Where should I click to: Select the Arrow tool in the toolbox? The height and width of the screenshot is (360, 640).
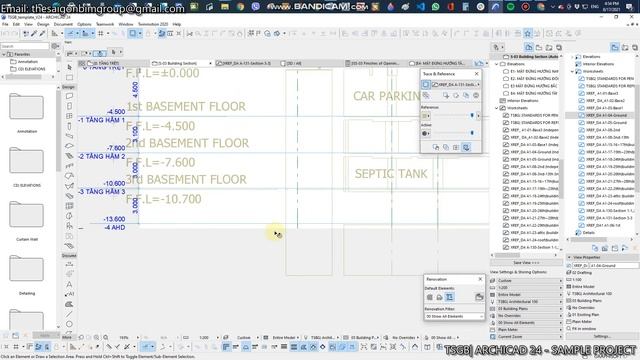click(69, 67)
